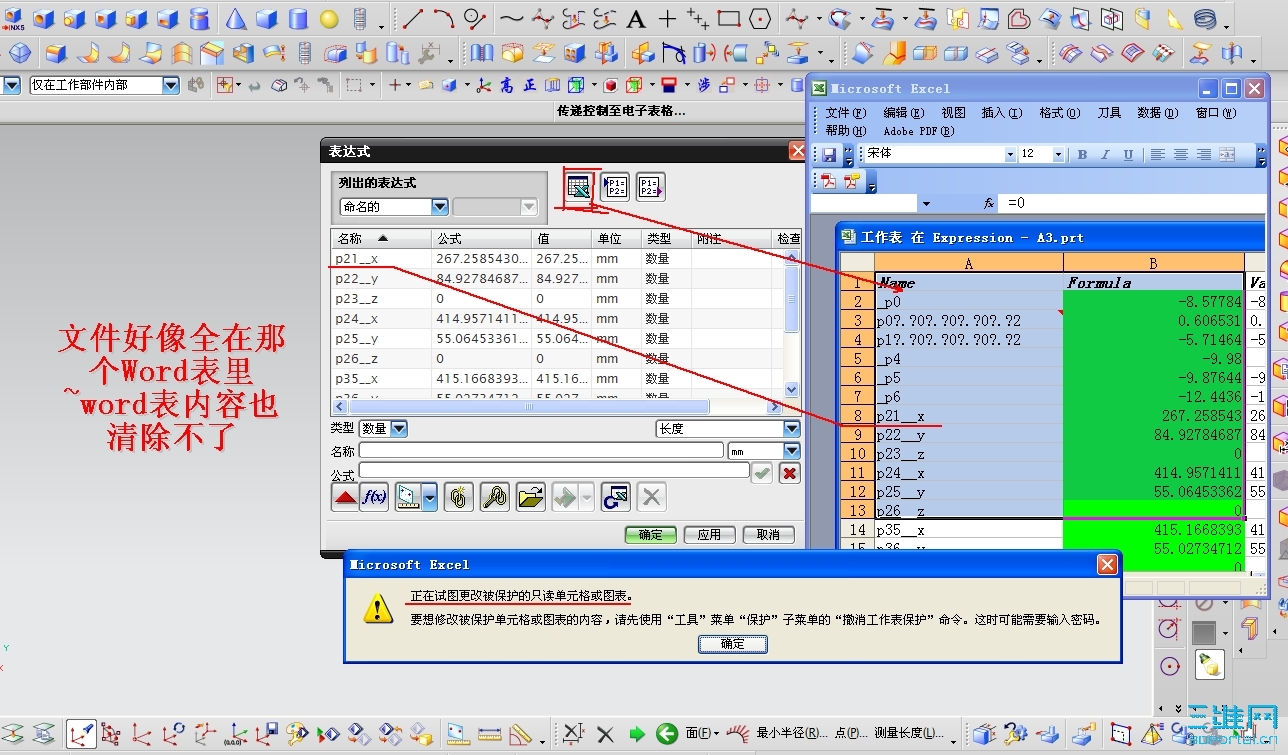Toggle Underline formatting in Excel
The width and height of the screenshot is (1288, 755).
coord(1128,155)
